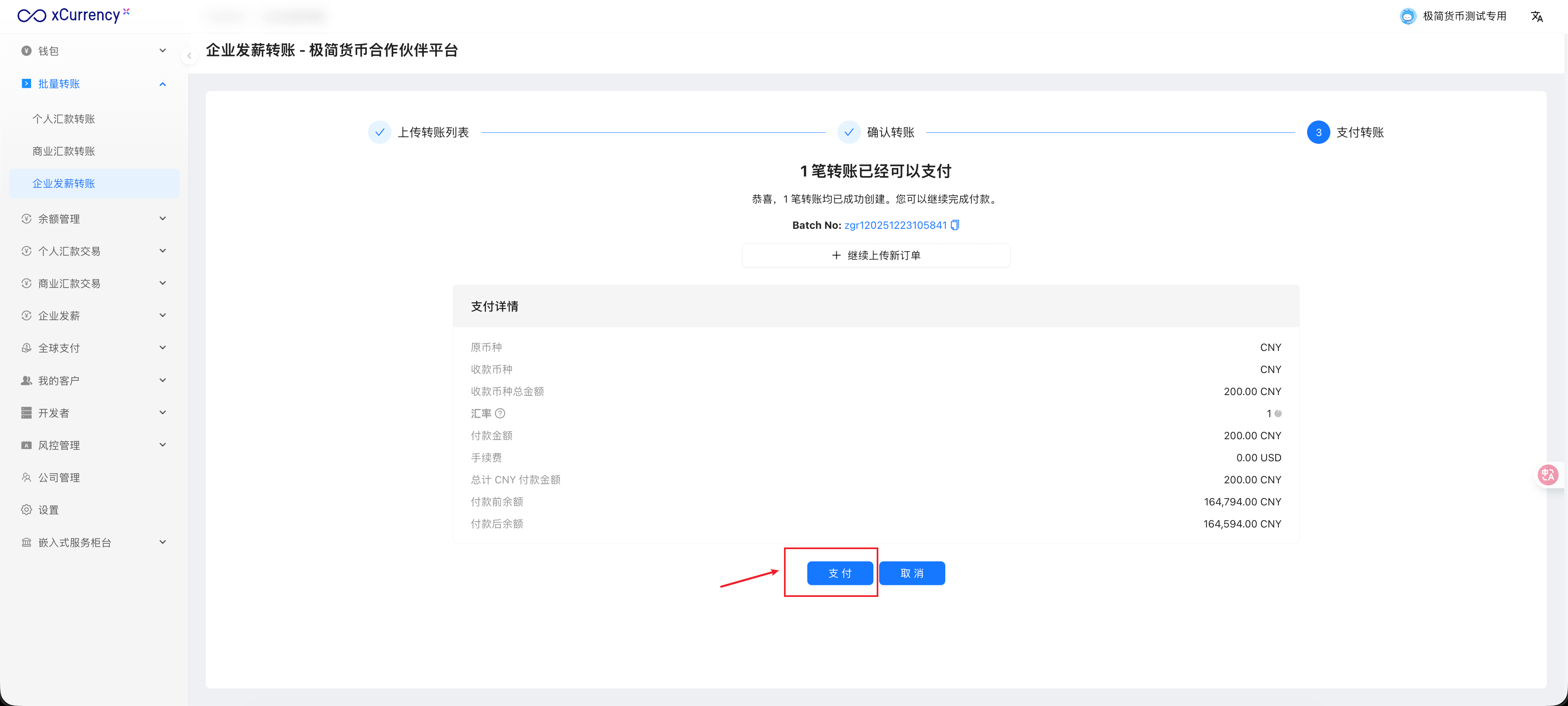Open the 设置 settings gear menu
Image resolution: width=1568 pixels, height=706 pixels.
49,510
